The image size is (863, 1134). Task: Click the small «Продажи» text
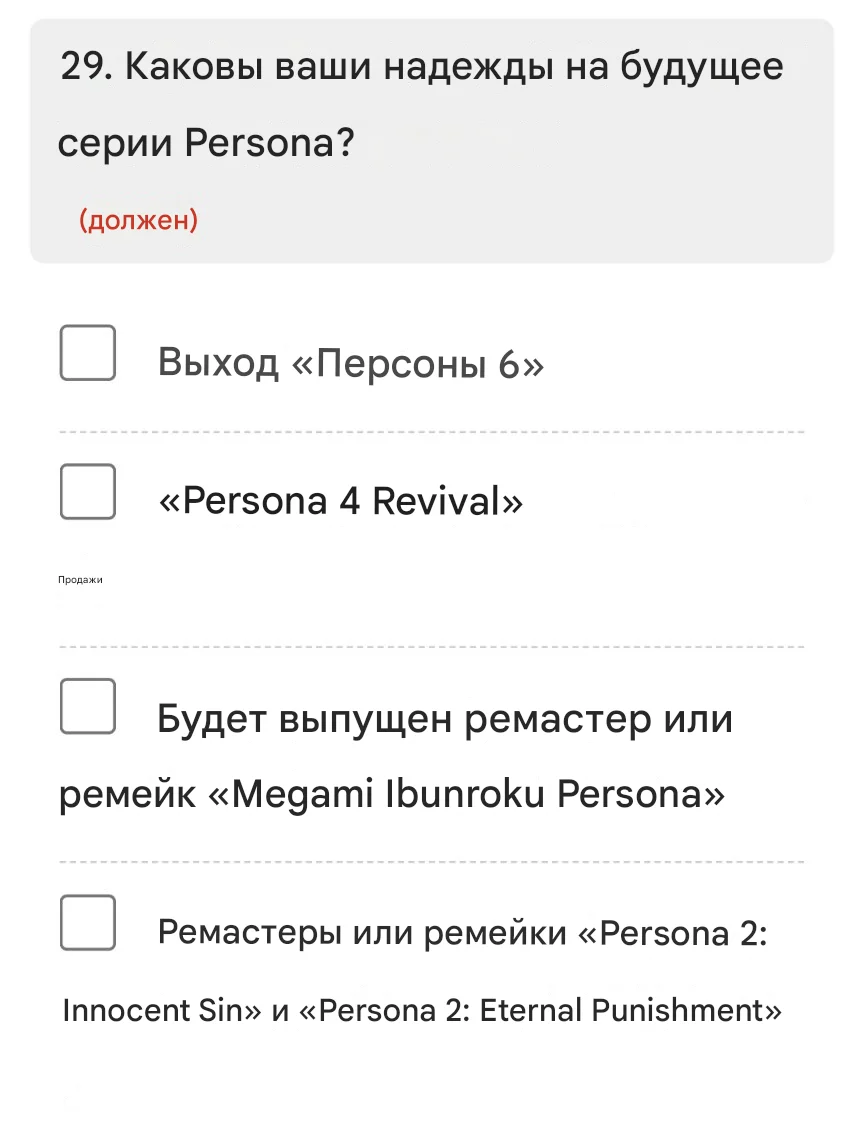[x=81, y=580]
